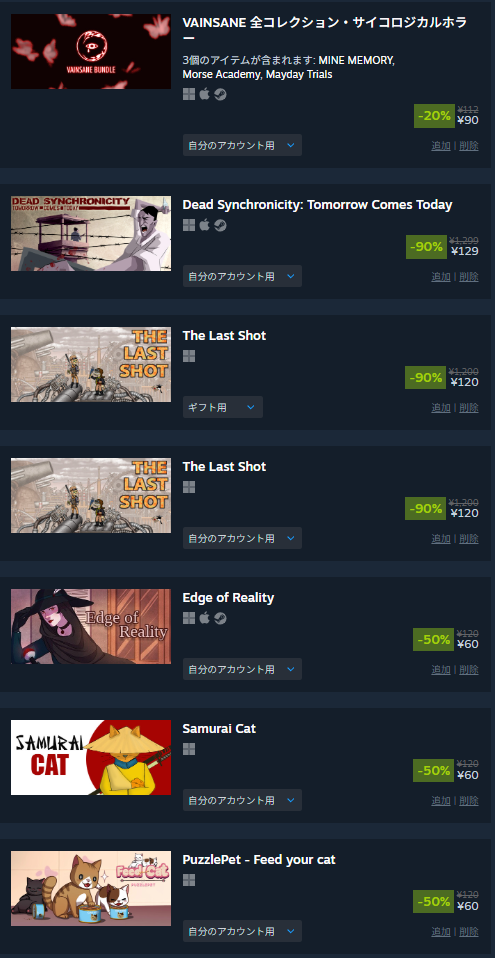The height and width of the screenshot is (958, 495).
Task: Click 追加 link for PuzzlePet
Action: point(441,931)
